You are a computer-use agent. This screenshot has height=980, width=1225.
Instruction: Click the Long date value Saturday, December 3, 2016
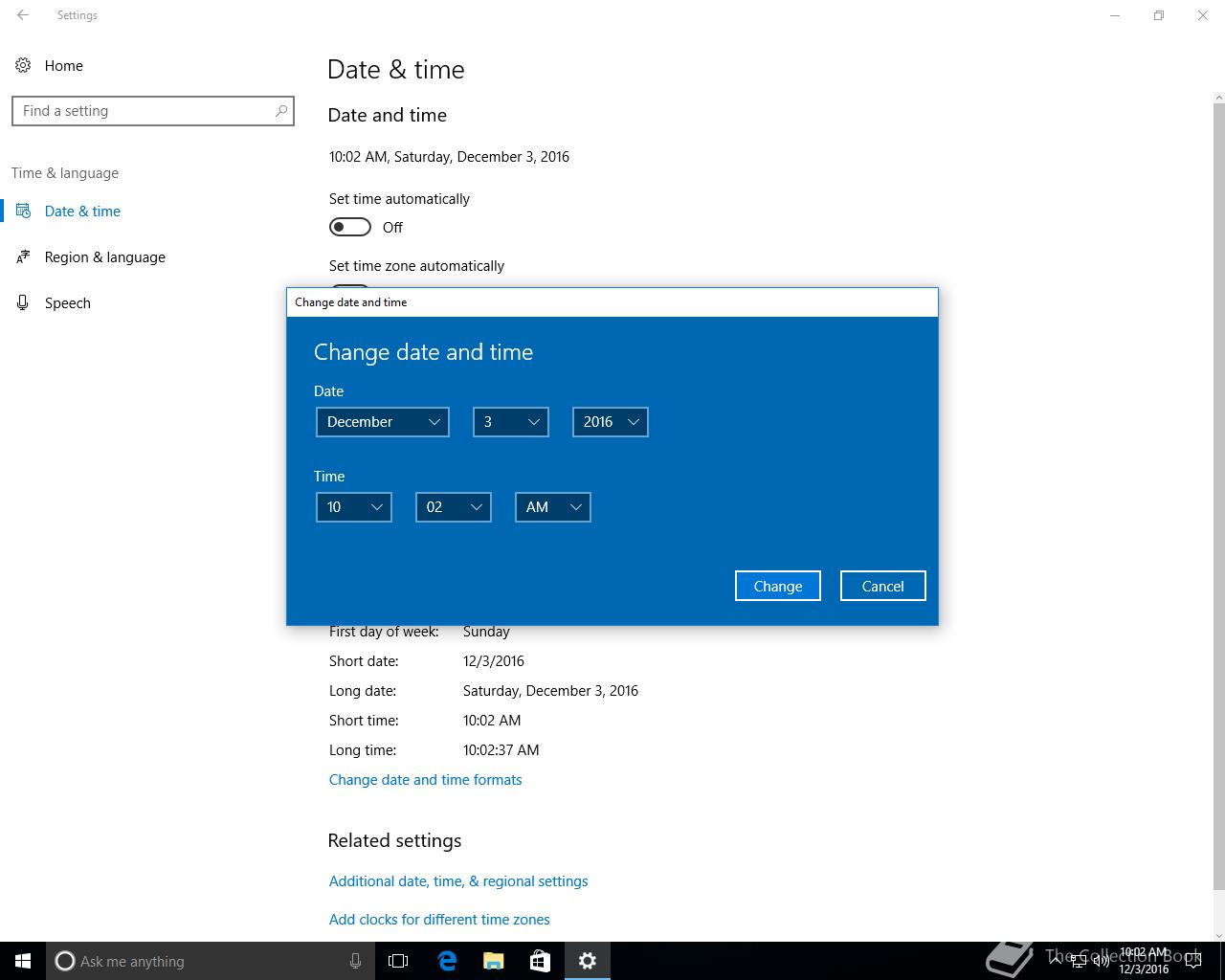point(551,690)
